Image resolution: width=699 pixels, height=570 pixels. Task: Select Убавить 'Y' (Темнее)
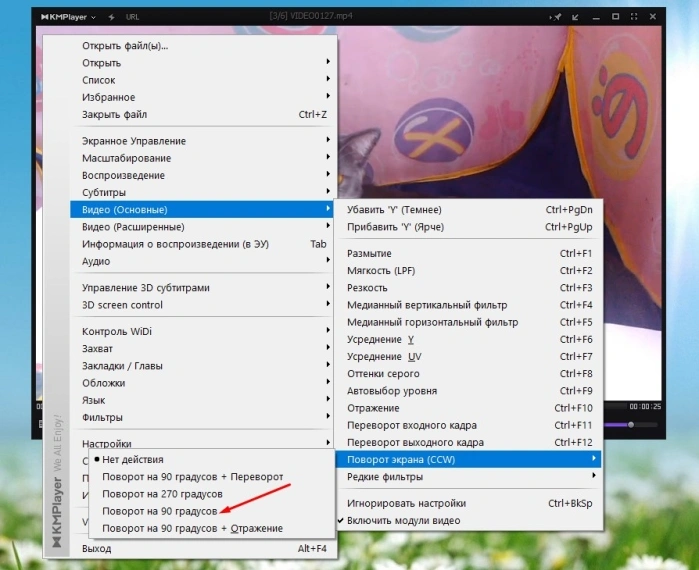click(x=469, y=209)
